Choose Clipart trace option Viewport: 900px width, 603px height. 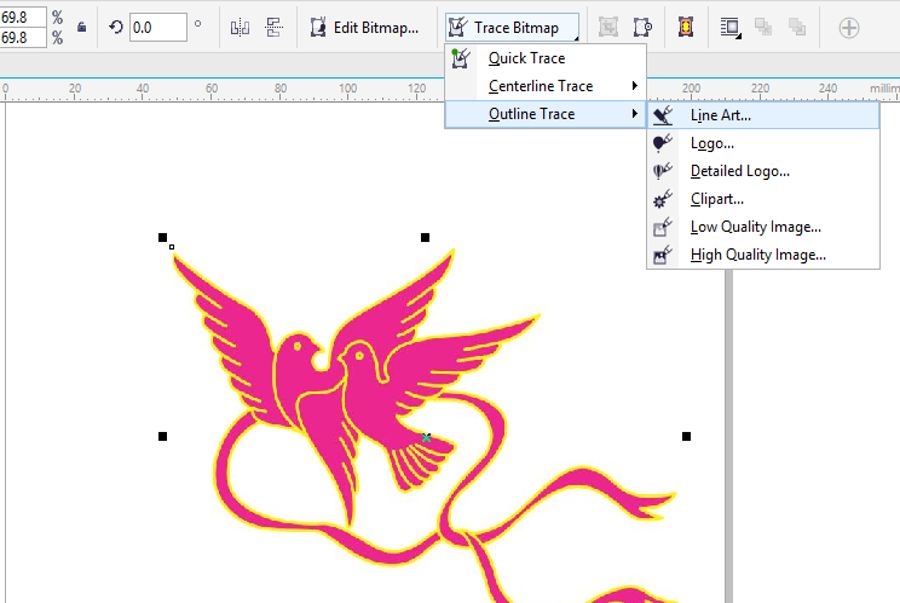point(763,199)
